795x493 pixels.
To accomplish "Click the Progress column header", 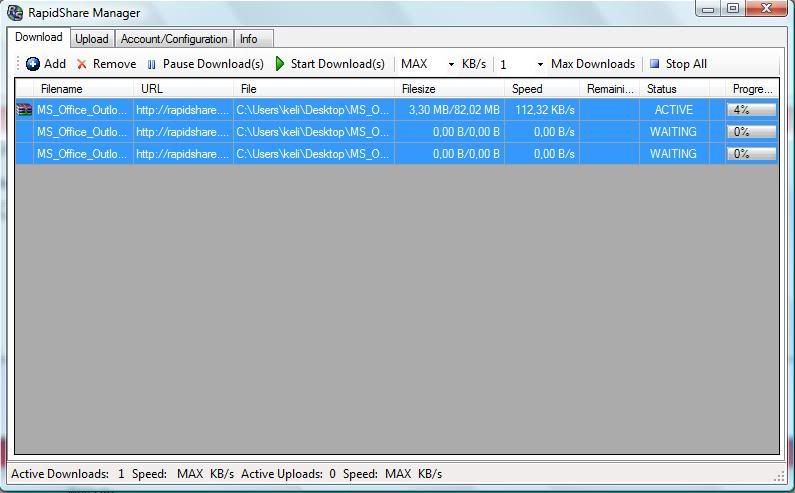I will pyautogui.click(x=752, y=89).
